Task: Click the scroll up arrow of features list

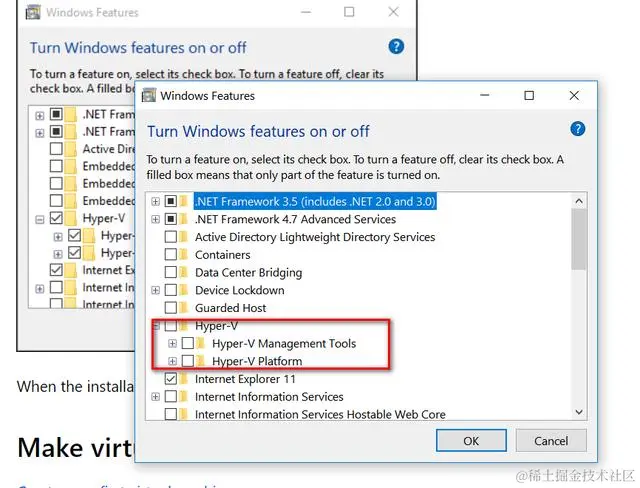Action: point(578,201)
